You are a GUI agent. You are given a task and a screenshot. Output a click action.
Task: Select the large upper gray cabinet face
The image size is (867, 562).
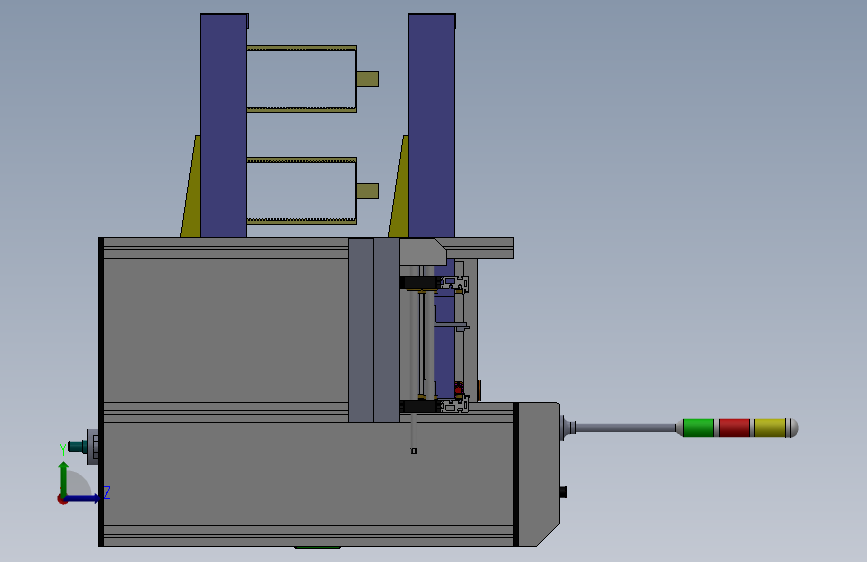[x=226, y=330]
